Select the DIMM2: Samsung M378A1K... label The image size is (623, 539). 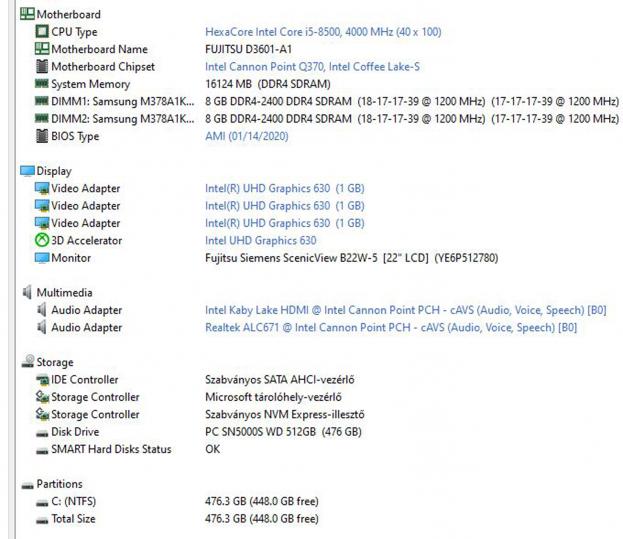[x=123, y=119]
